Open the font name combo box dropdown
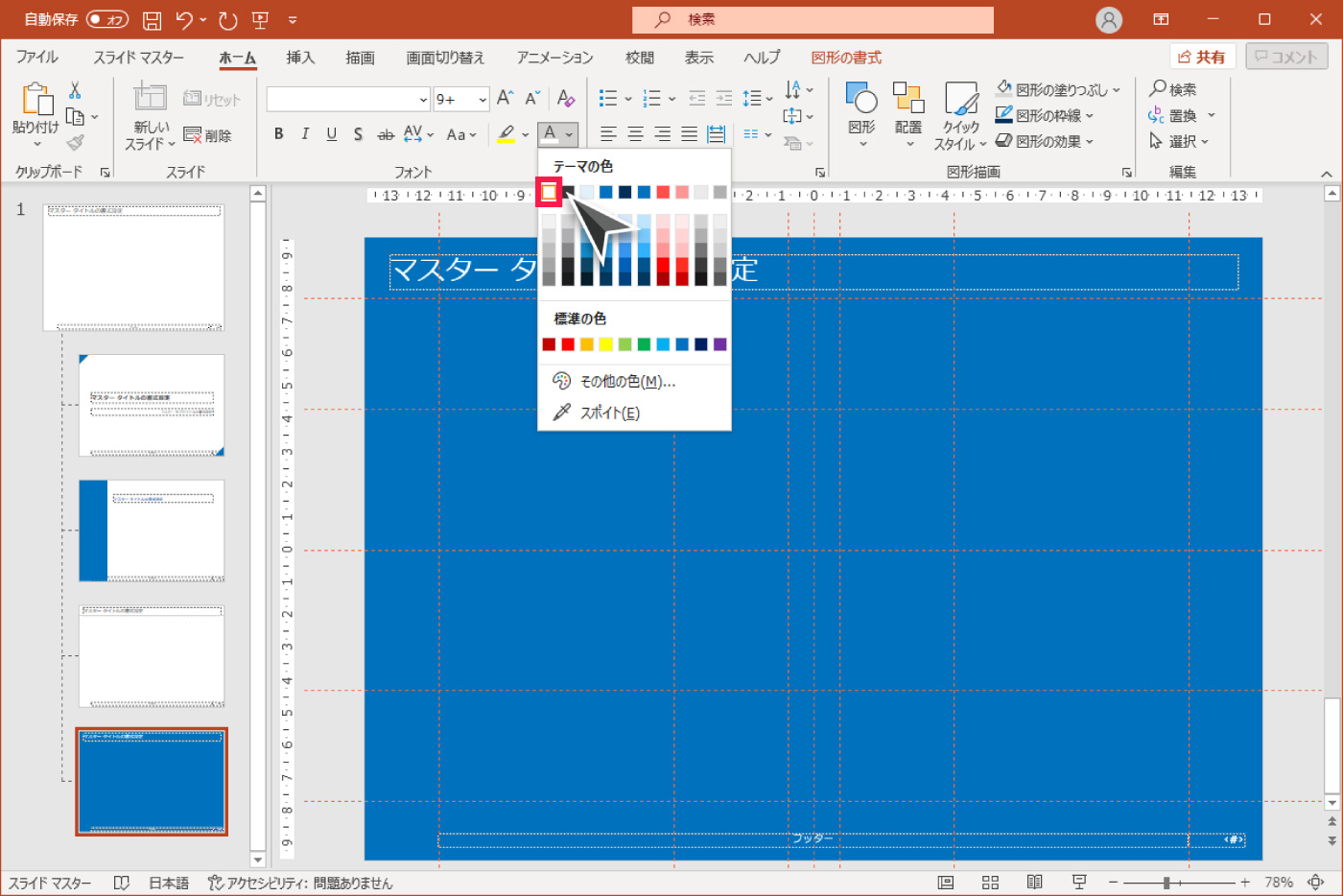 click(x=423, y=99)
